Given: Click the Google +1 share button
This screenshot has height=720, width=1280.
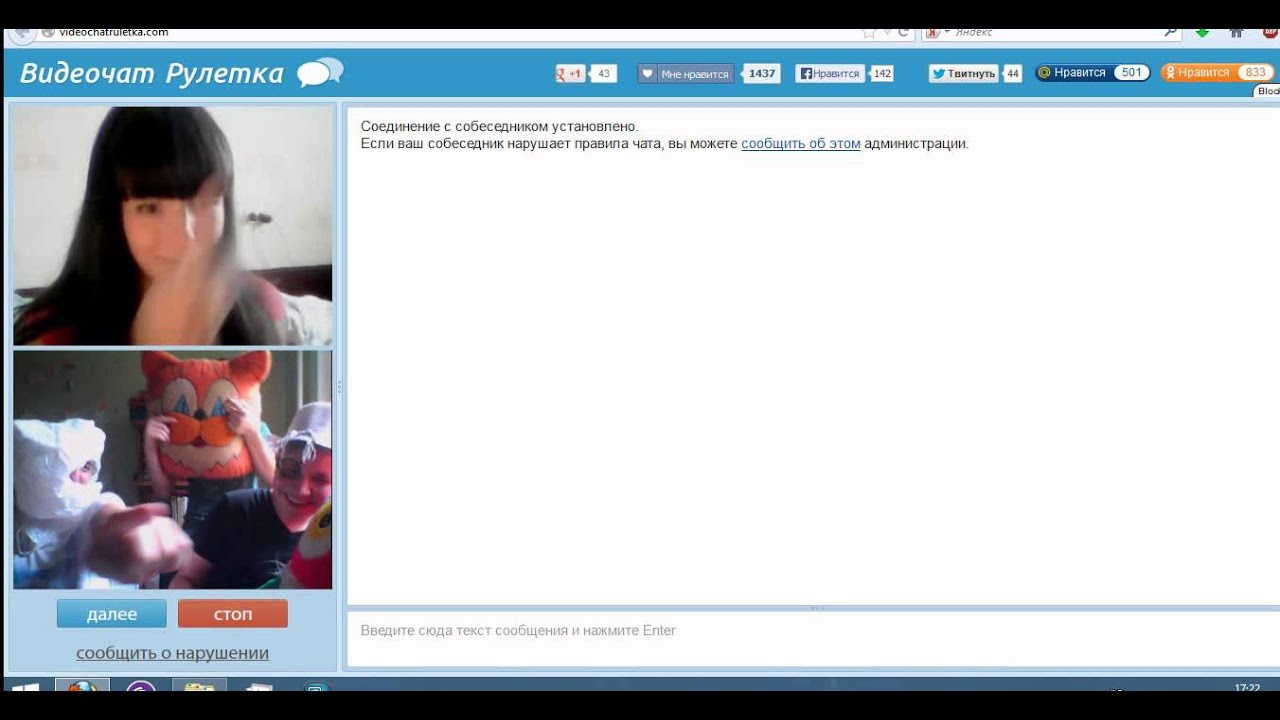Looking at the screenshot, I should (570, 73).
